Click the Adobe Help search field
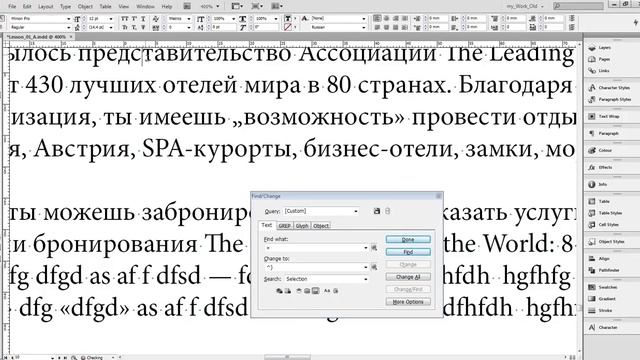This screenshot has height=360, width=640. pos(578,6)
